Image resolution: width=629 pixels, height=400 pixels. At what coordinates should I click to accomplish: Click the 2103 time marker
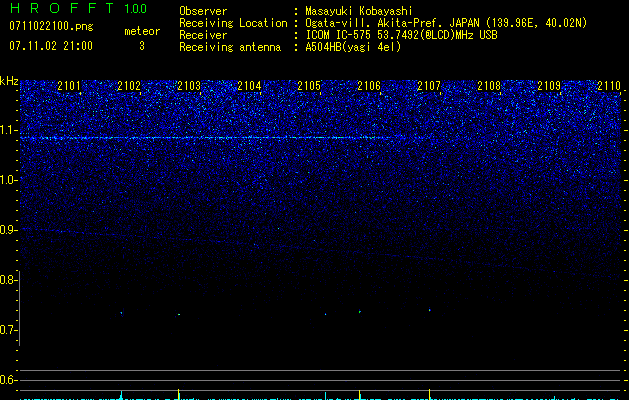coord(189,86)
